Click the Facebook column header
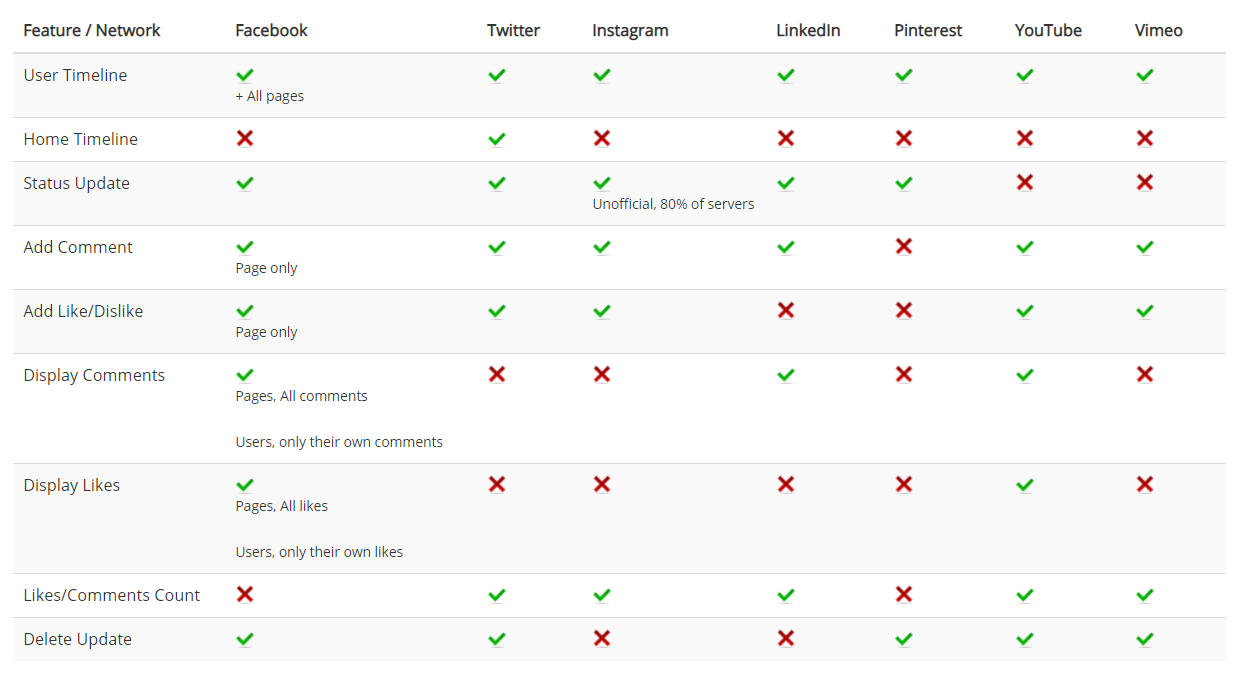The height and width of the screenshot is (675, 1238). coord(272,30)
